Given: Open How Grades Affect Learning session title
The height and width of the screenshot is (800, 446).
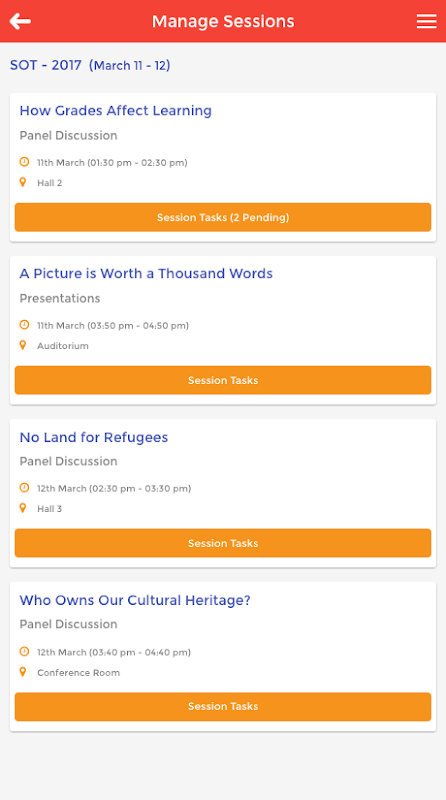Looking at the screenshot, I should click(x=115, y=111).
